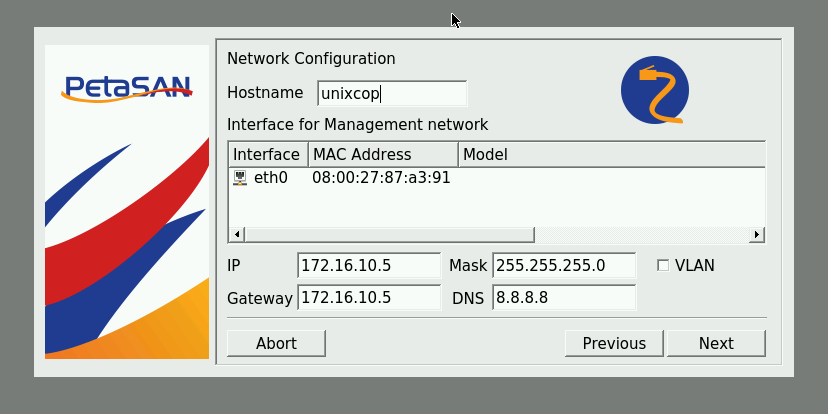Screen dimensions: 828x414
Task: Sort by the Interface column header
Action: click(x=268, y=155)
